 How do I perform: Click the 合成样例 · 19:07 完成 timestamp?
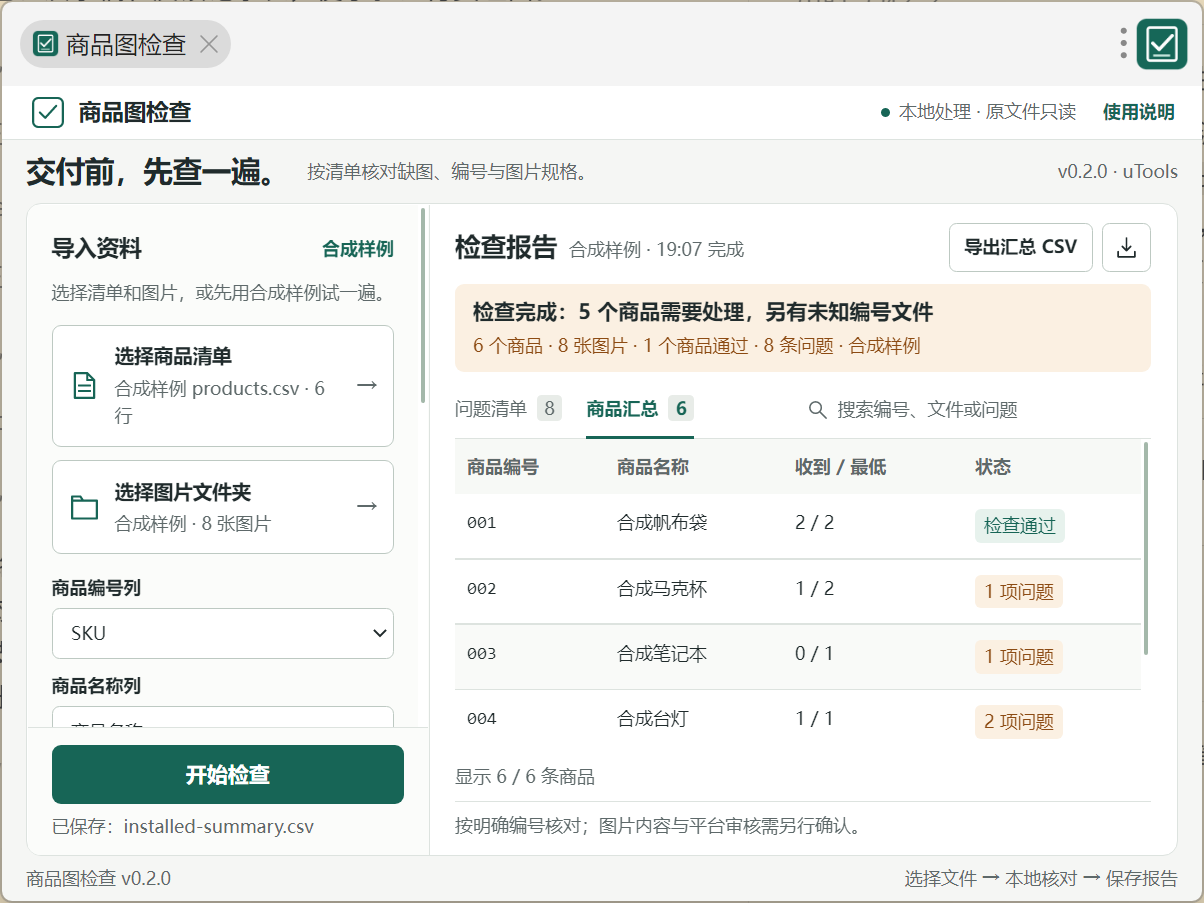coord(657,250)
